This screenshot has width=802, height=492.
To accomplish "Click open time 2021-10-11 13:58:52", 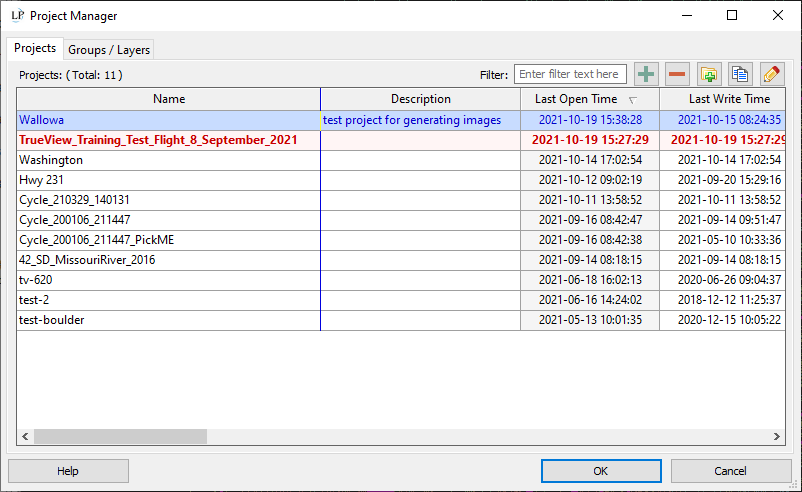I will [x=590, y=200].
